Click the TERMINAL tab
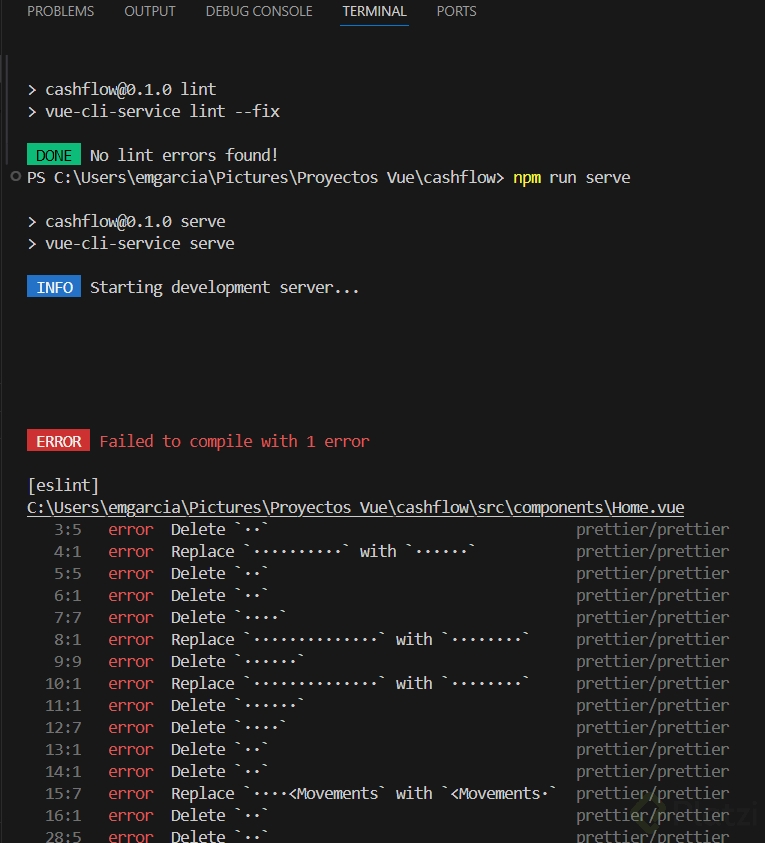This screenshot has height=843, width=765. coord(374,12)
